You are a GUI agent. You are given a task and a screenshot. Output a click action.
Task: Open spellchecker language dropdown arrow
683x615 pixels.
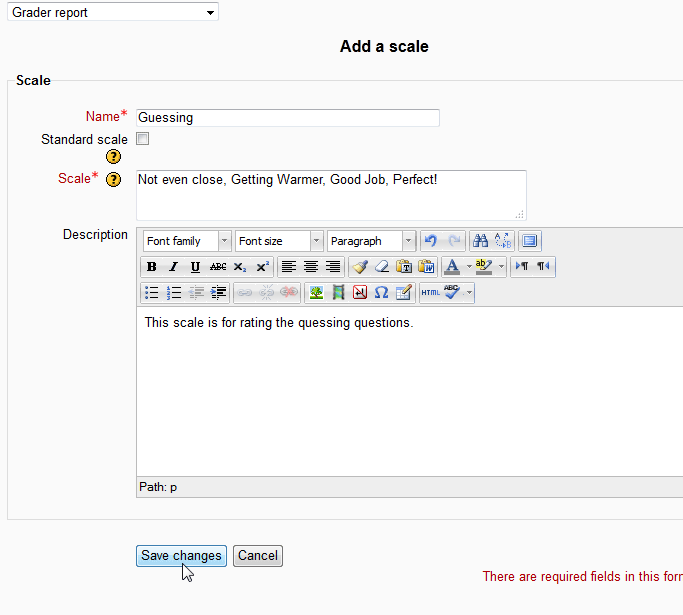(x=469, y=293)
